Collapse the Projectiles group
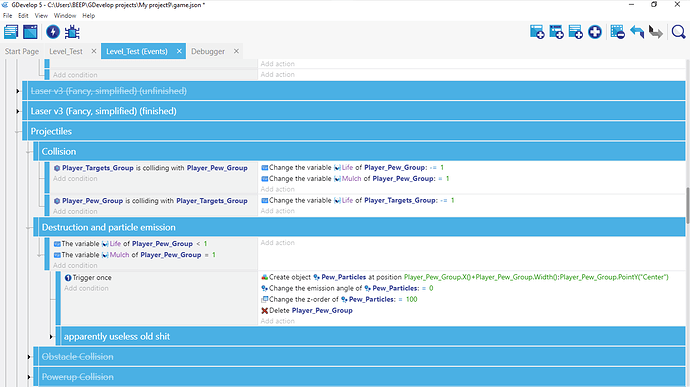Image resolution: width=690 pixels, height=387 pixels. pyautogui.click(x=18, y=132)
